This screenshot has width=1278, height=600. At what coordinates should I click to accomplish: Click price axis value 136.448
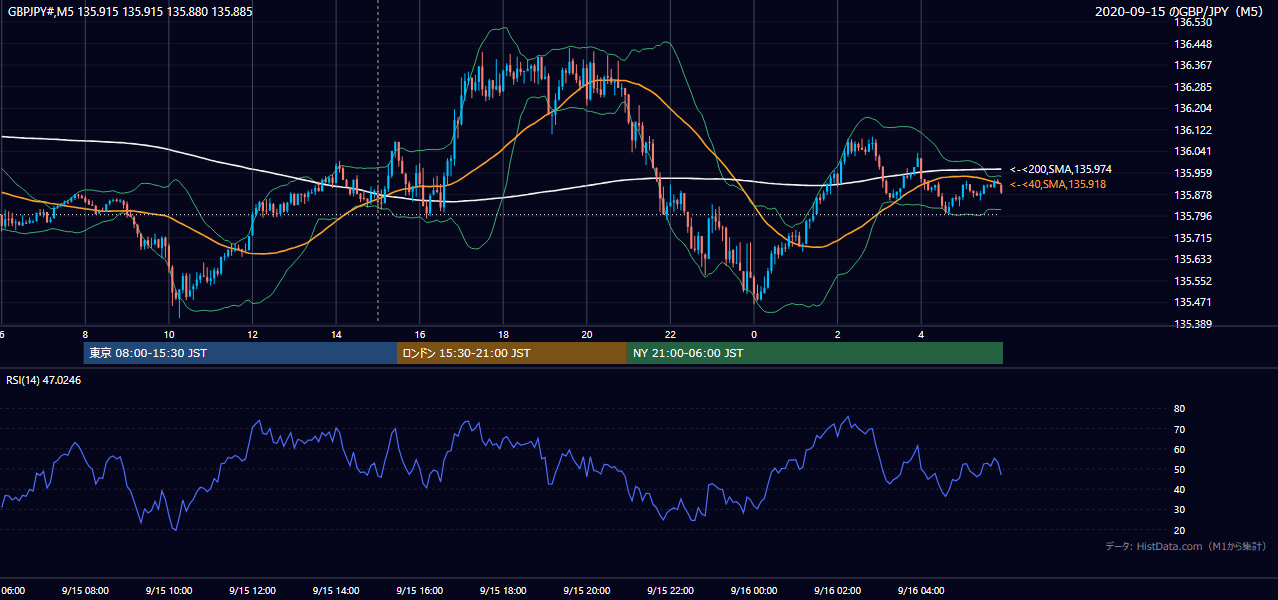[1192, 44]
